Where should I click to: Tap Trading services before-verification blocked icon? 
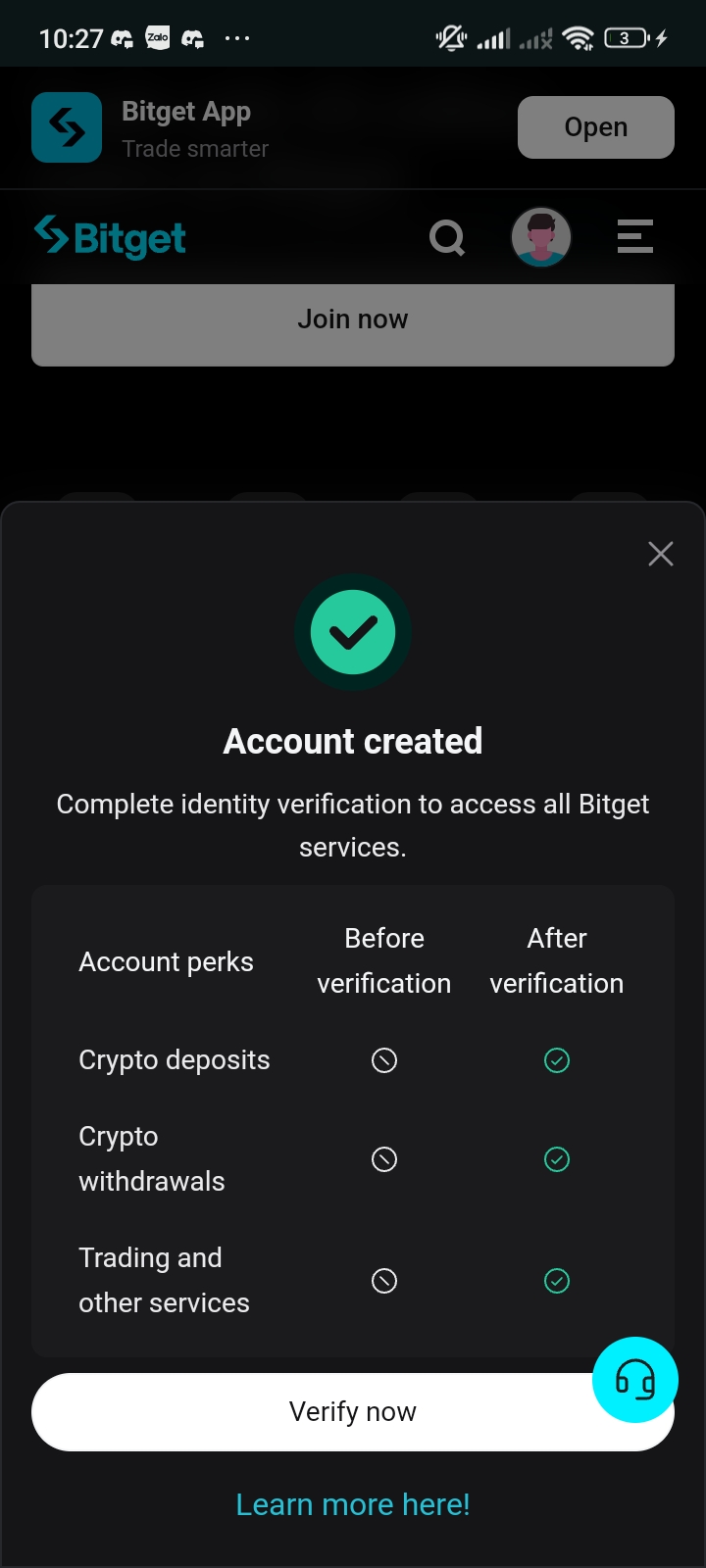point(384,1281)
